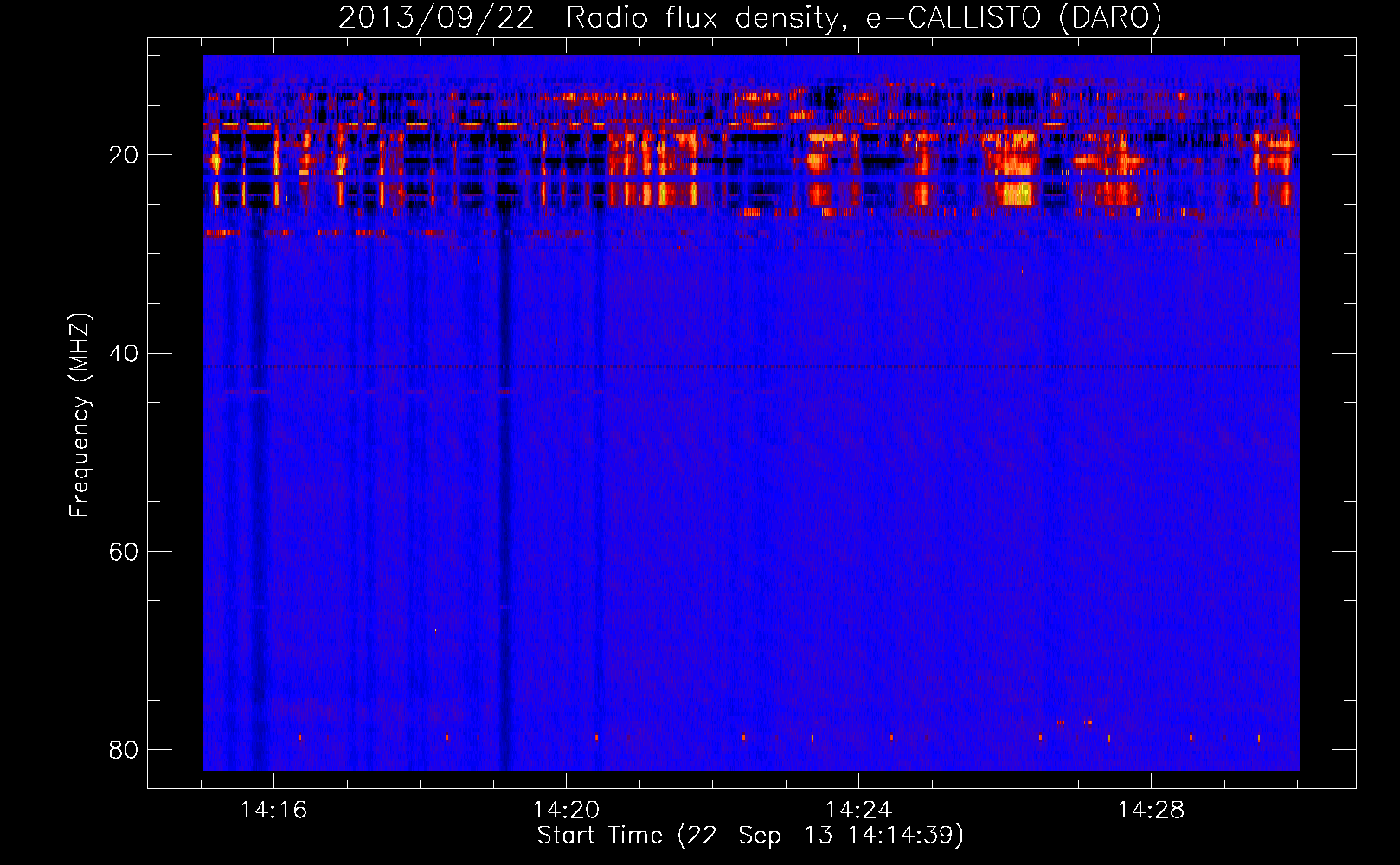Click the '80' frequency tick label
The height and width of the screenshot is (865, 1400).
click(124, 750)
